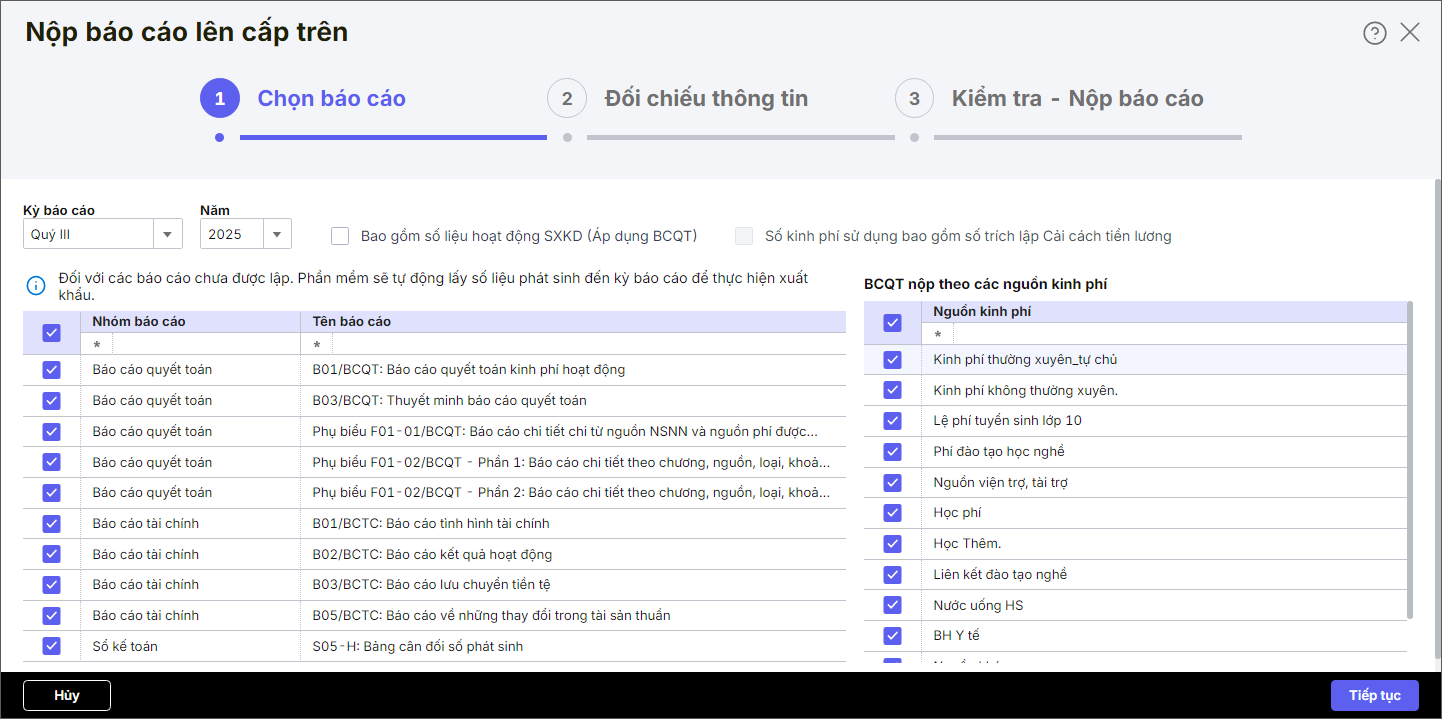The width and height of the screenshot is (1442, 719).
Task: Uncheck the Học phí funding source
Action: (x=893, y=513)
